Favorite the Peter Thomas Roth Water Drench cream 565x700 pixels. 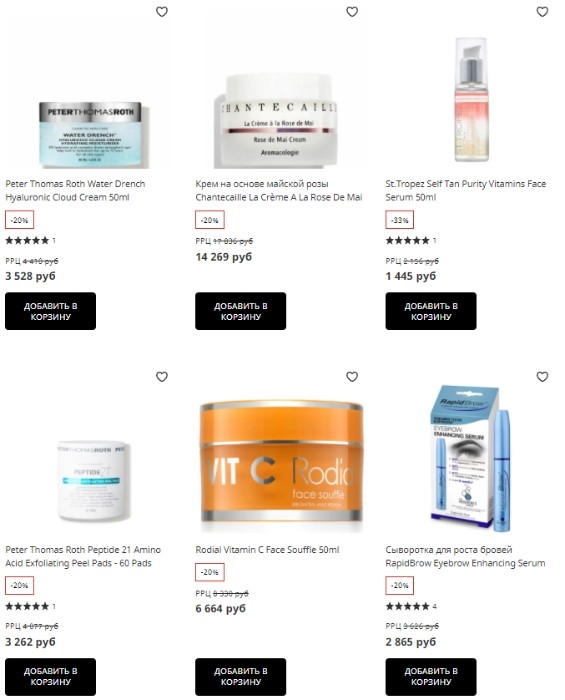click(162, 12)
